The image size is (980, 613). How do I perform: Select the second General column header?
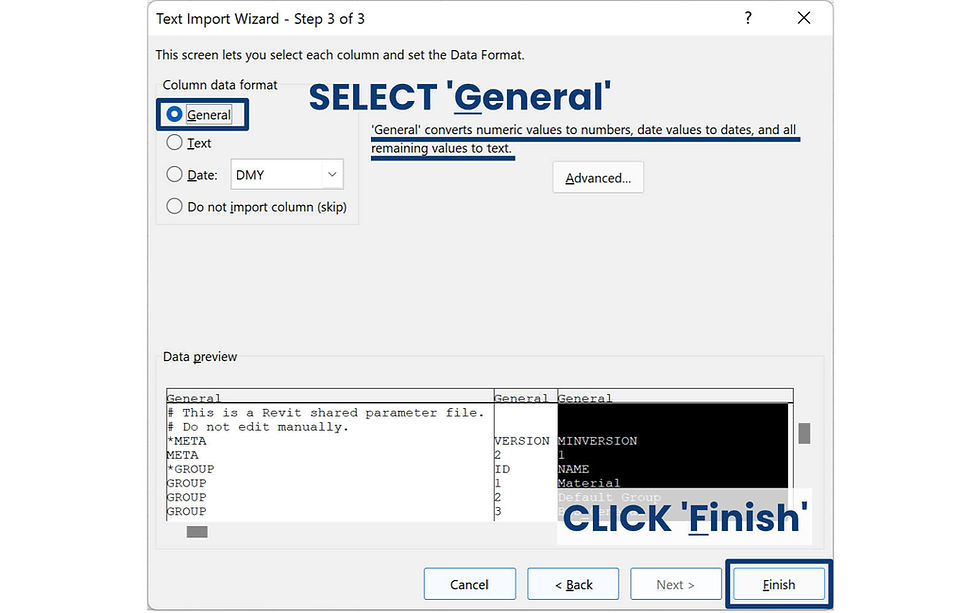pos(525,397)
